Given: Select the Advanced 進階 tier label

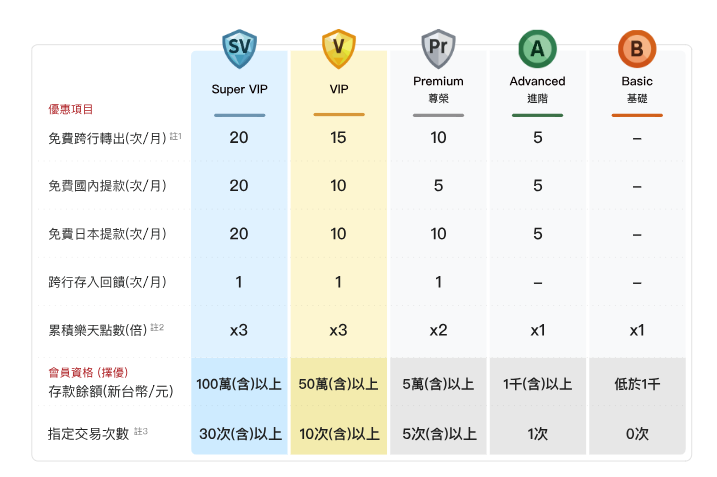Looking at the screenshot, I should click(x=537, y=89).
